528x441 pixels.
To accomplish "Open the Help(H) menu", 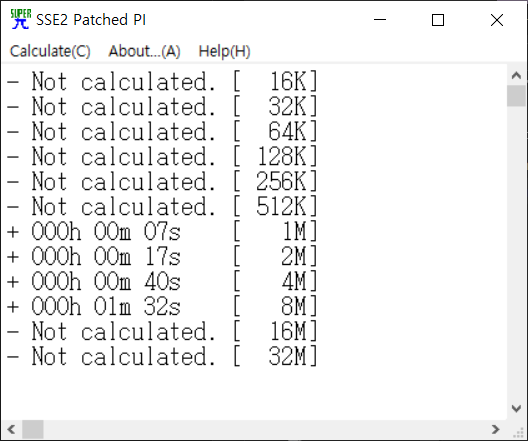I will pos(224,51).
